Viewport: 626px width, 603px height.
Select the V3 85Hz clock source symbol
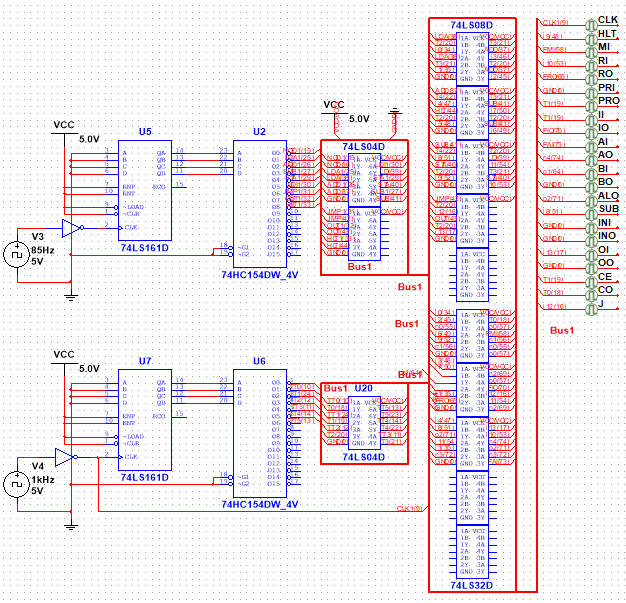click(x=17, y=255)
